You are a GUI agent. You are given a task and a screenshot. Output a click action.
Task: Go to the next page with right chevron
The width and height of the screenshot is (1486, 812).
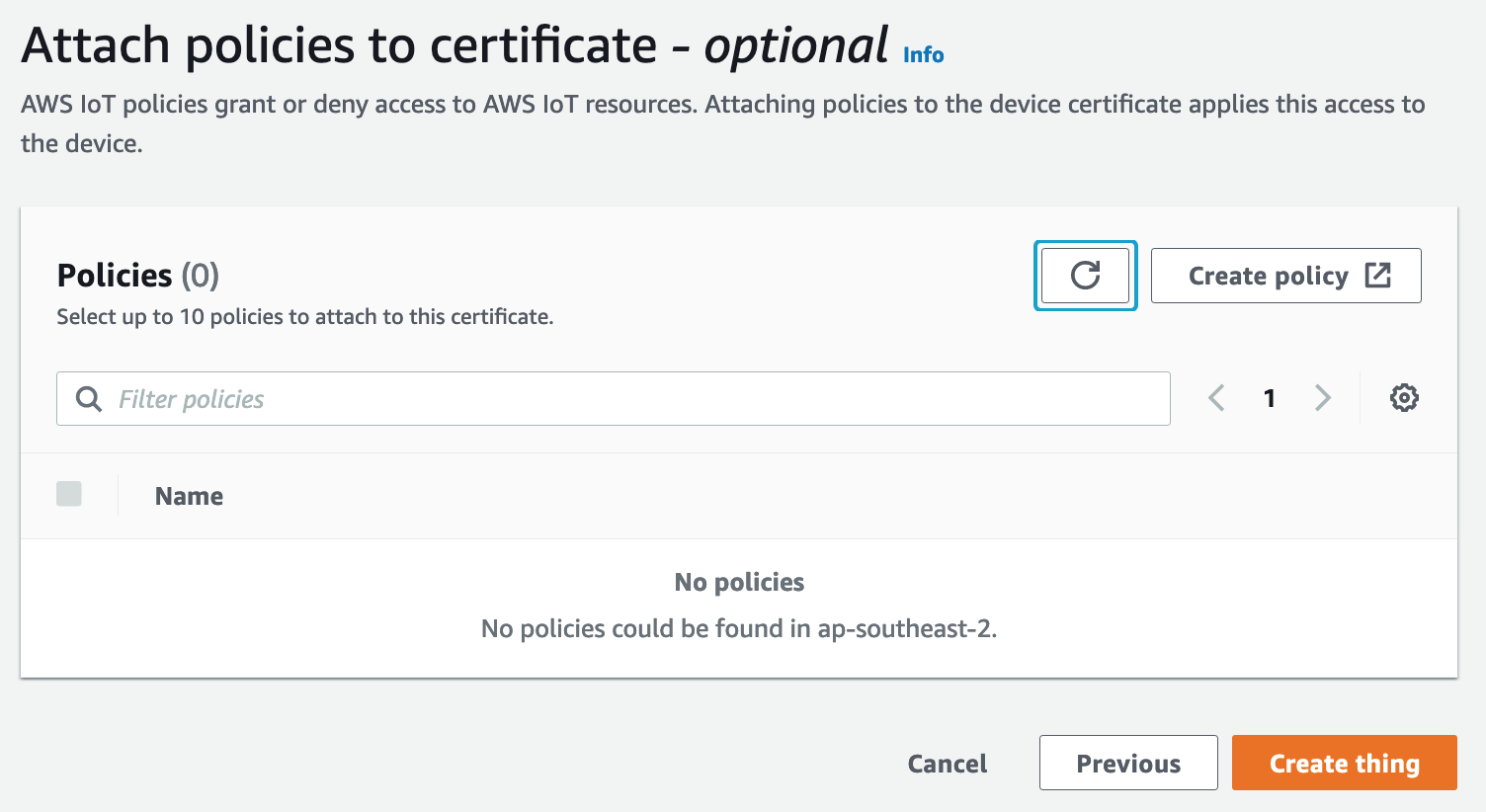1323,398
